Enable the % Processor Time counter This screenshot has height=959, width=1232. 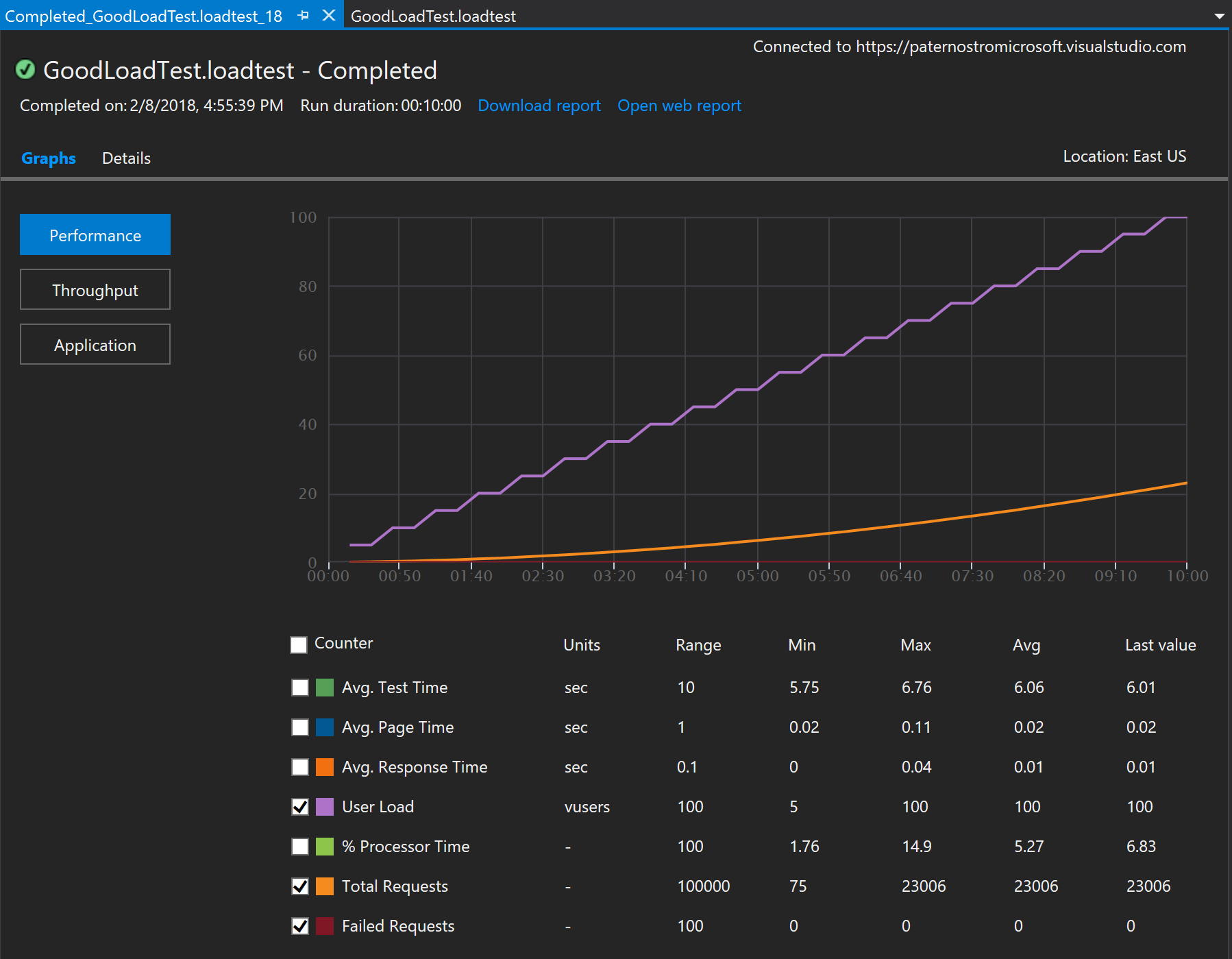pos(300,847)
